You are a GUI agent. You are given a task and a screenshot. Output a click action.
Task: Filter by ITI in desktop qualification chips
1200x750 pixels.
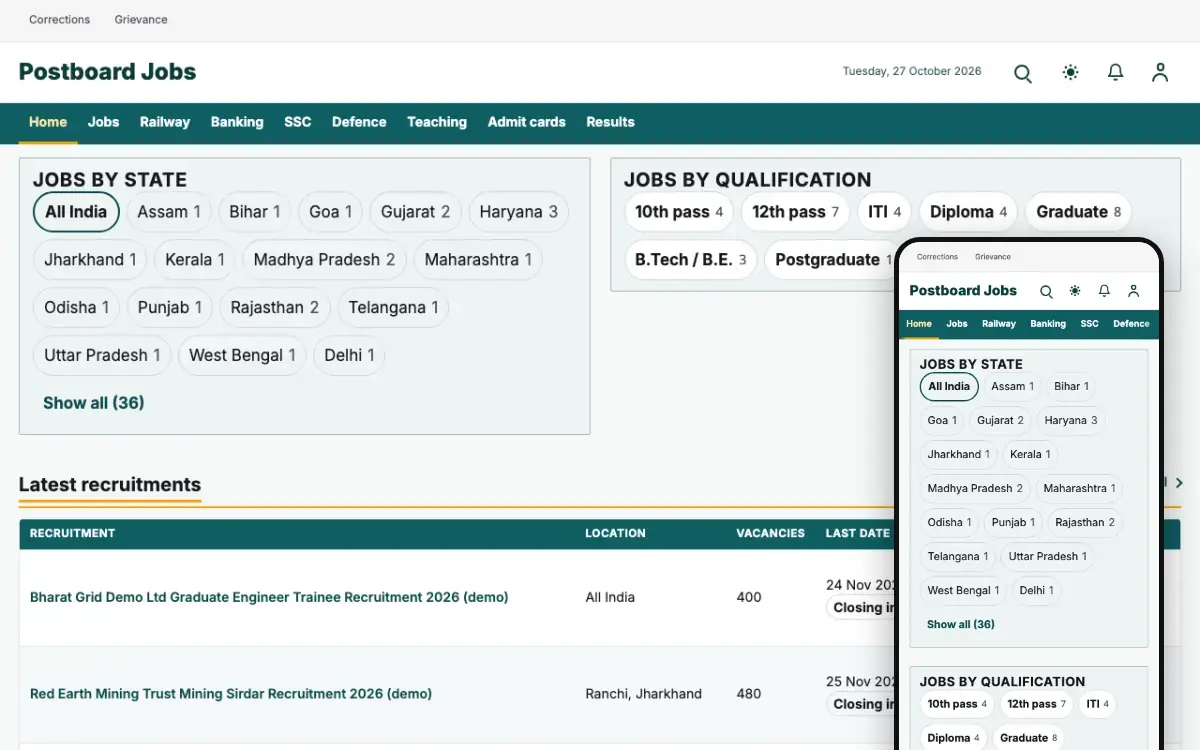click(x=884, y=212)
